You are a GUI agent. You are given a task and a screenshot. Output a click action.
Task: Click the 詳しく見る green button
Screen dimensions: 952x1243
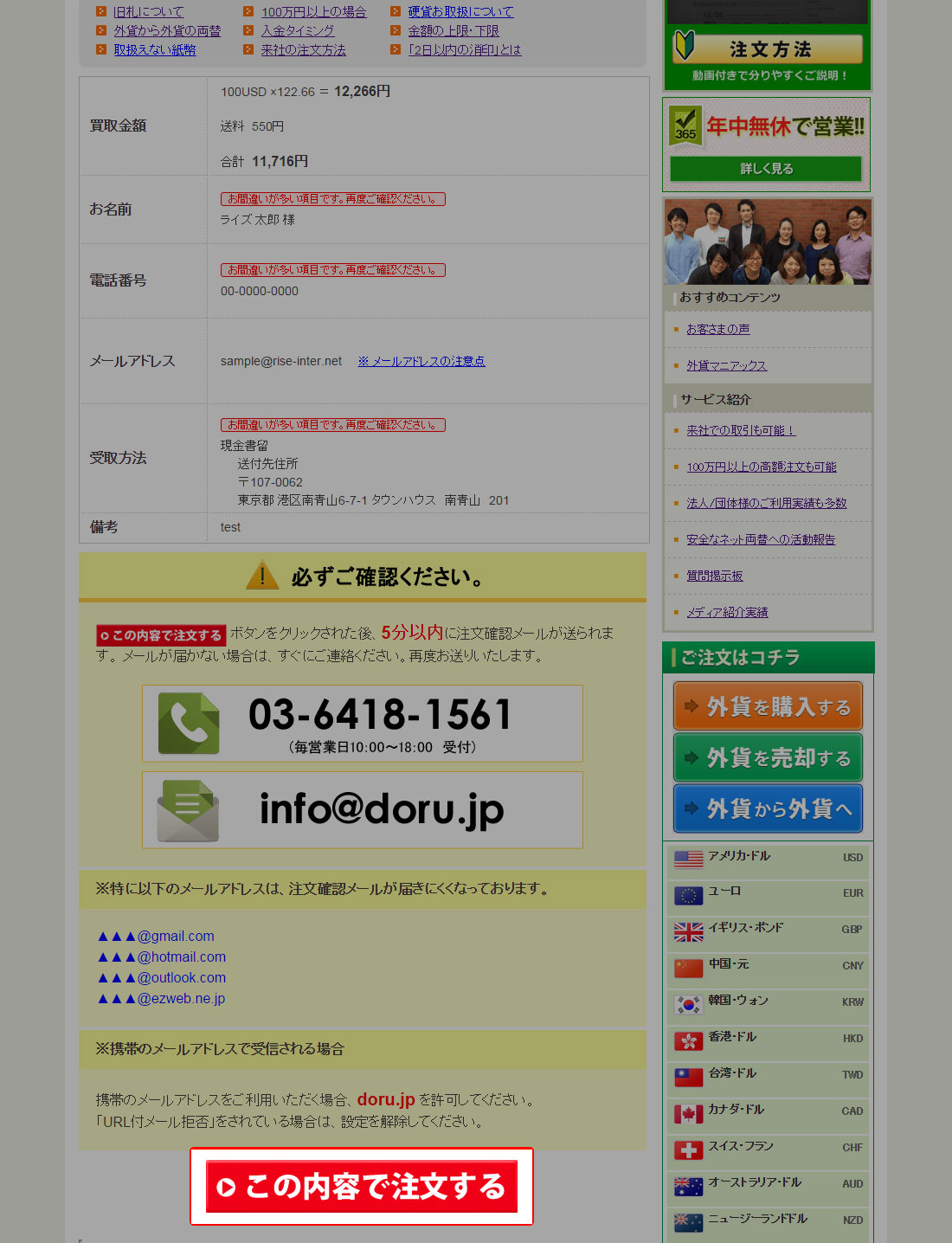tap(766, 169)
